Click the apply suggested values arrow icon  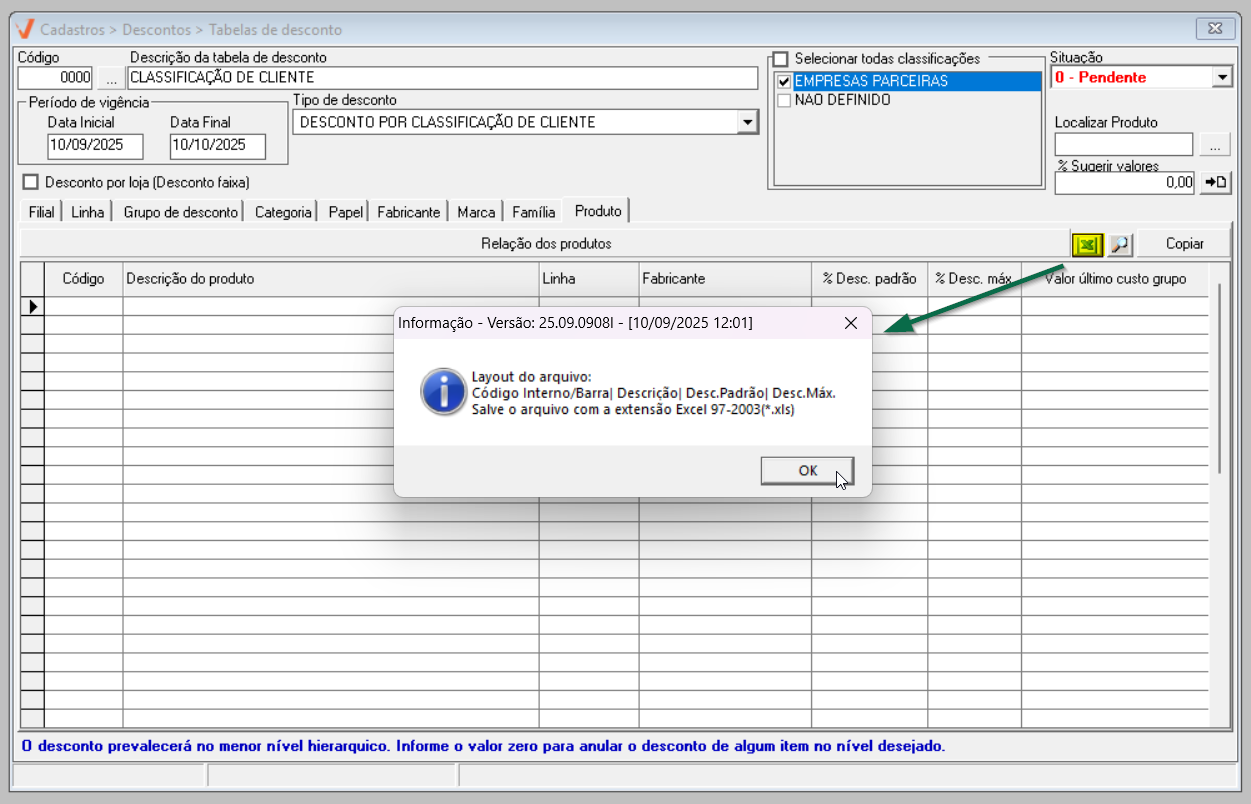1215,182
